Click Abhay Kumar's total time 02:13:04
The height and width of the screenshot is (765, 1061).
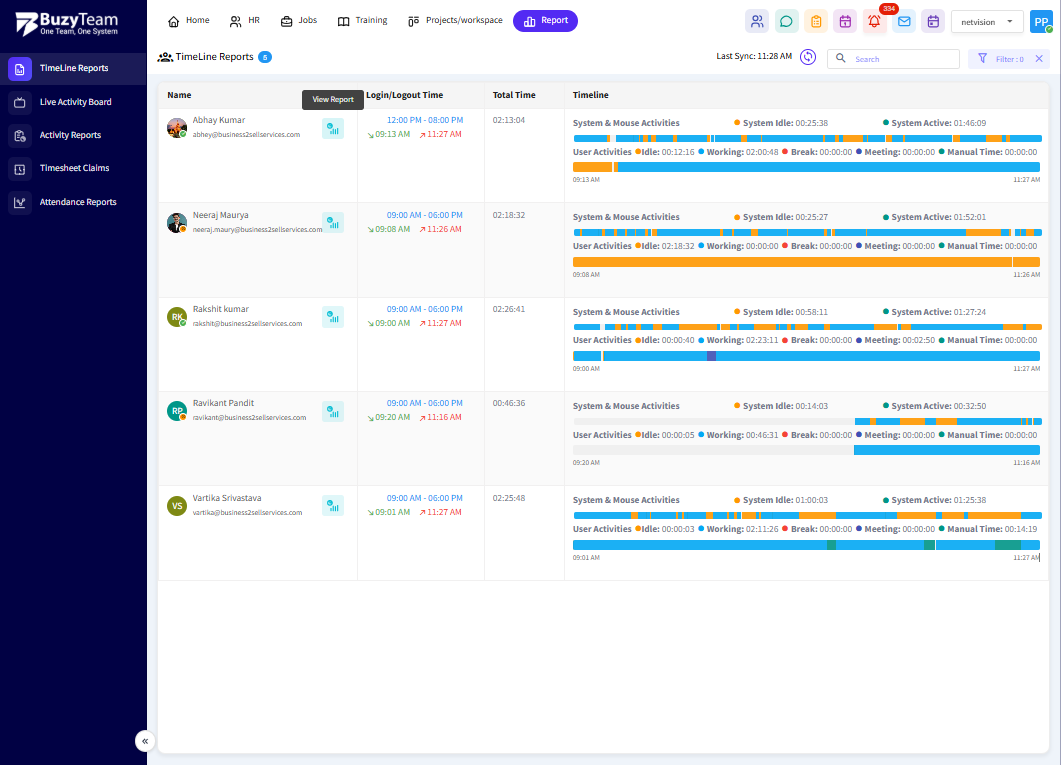point(509,120)
